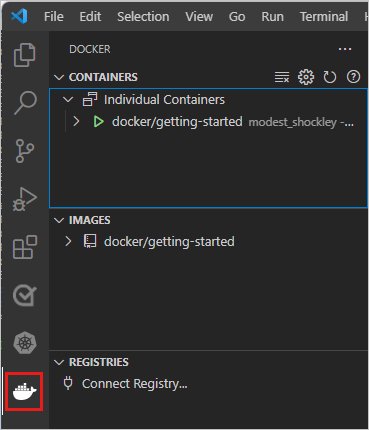Expand the docker/getting-started image

pos(68,241)
